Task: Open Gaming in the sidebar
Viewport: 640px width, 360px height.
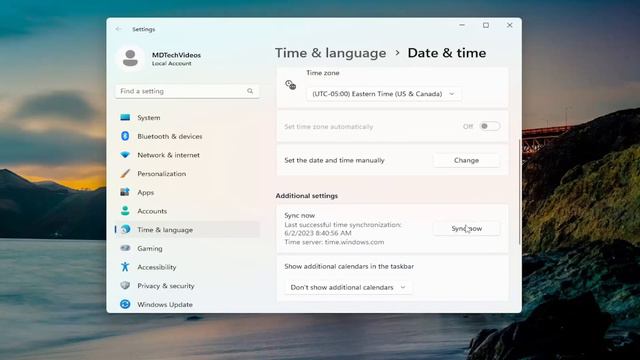Action: tap(187, 248)
